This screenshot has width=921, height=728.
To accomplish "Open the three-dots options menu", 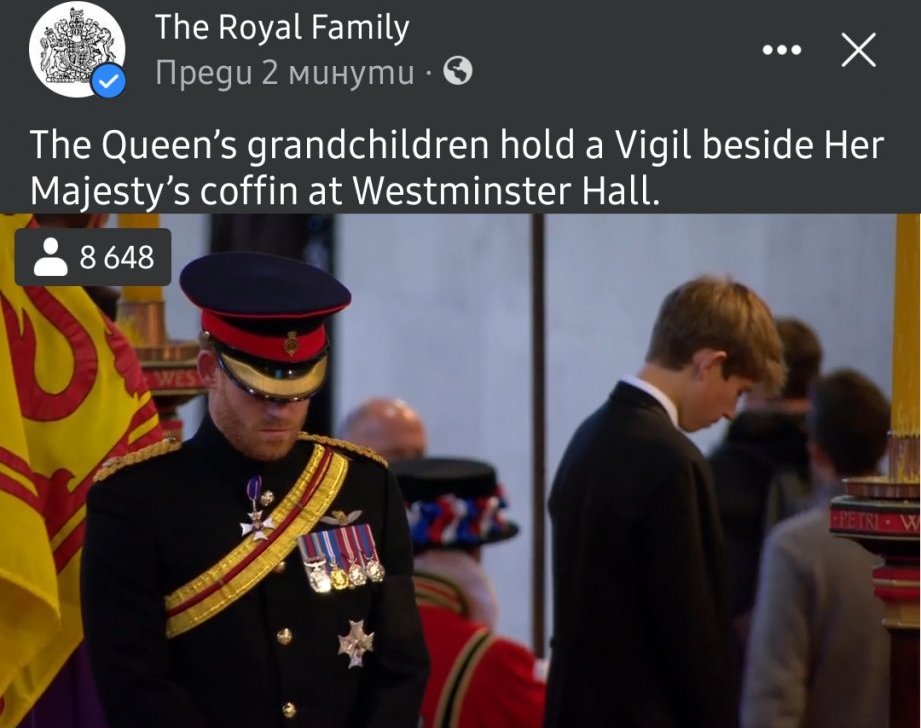I will click(781, 50).
